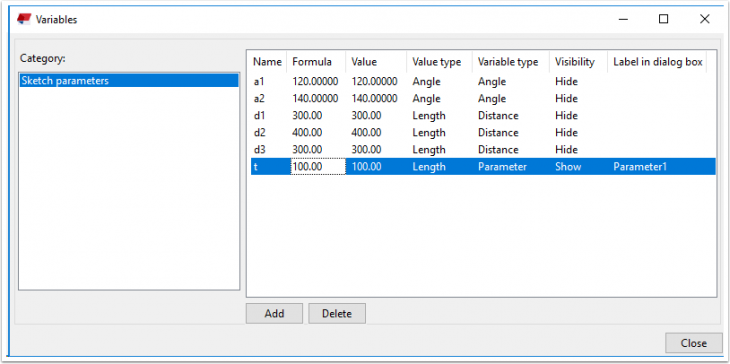Sort by the Name column header

[267, 62]
